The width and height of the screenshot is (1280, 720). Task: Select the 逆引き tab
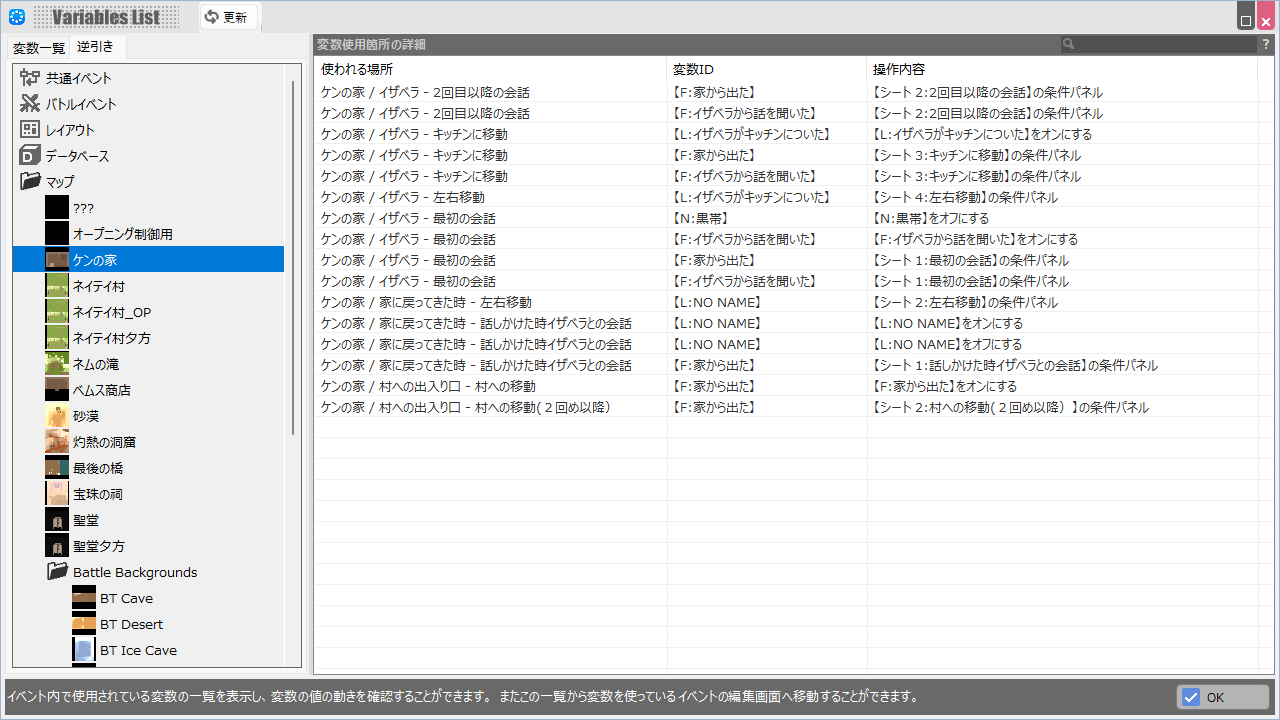click(96, 47)
